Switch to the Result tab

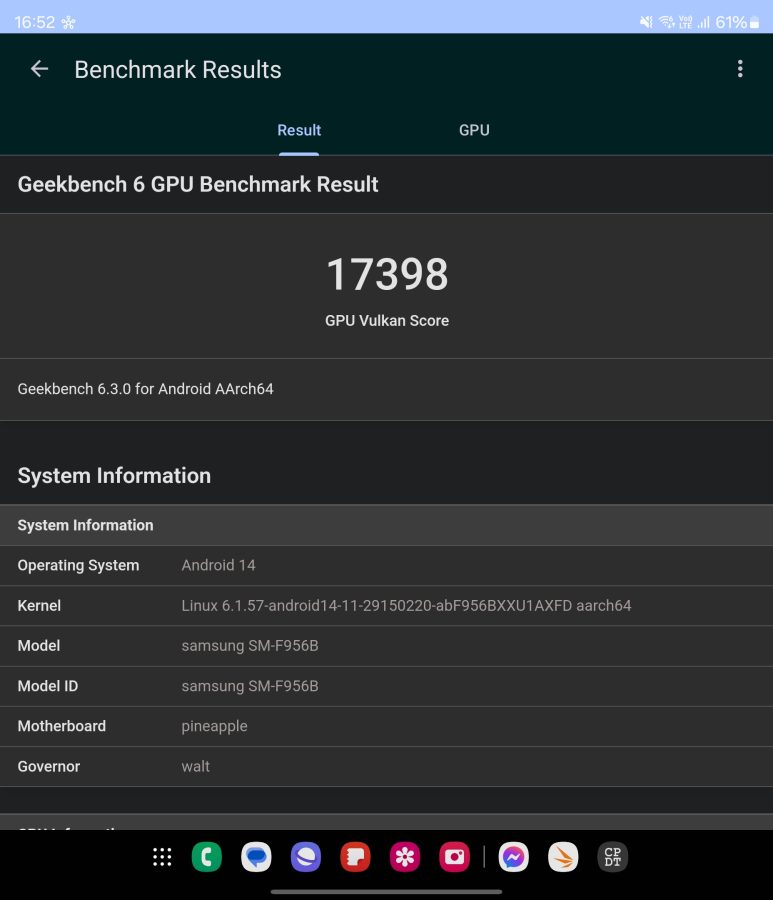point(299,130)
